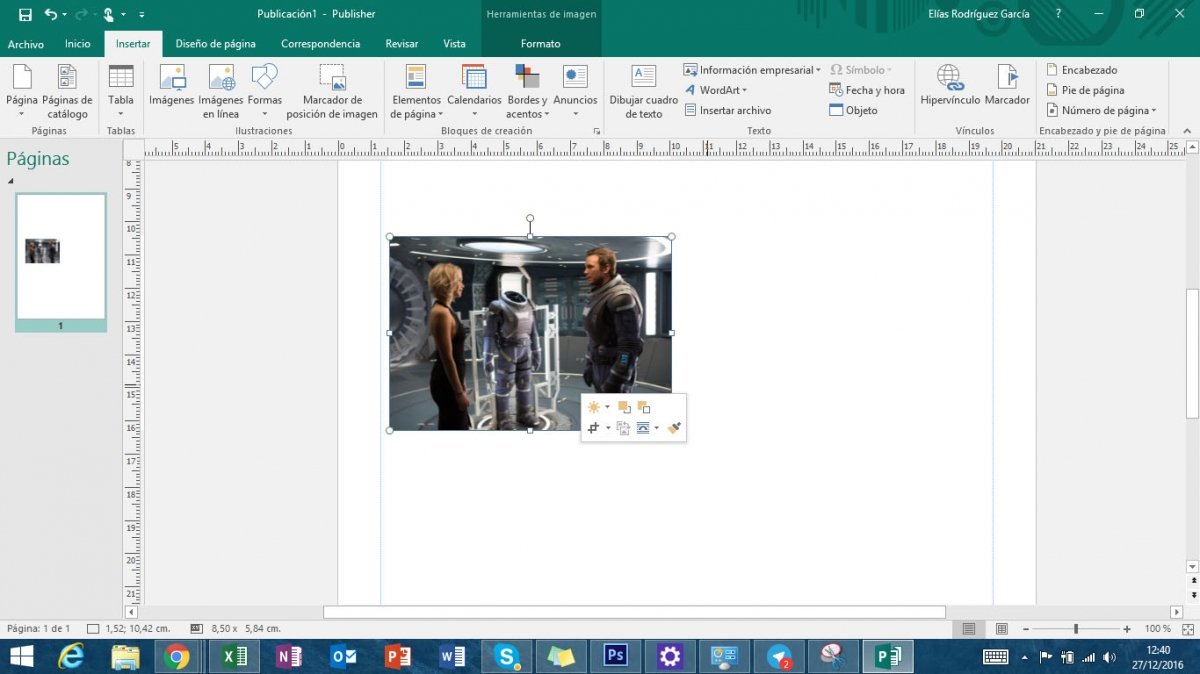Open the Archivo tab
The height and width of the screenshot is (674, 1200).
(26, 44)
